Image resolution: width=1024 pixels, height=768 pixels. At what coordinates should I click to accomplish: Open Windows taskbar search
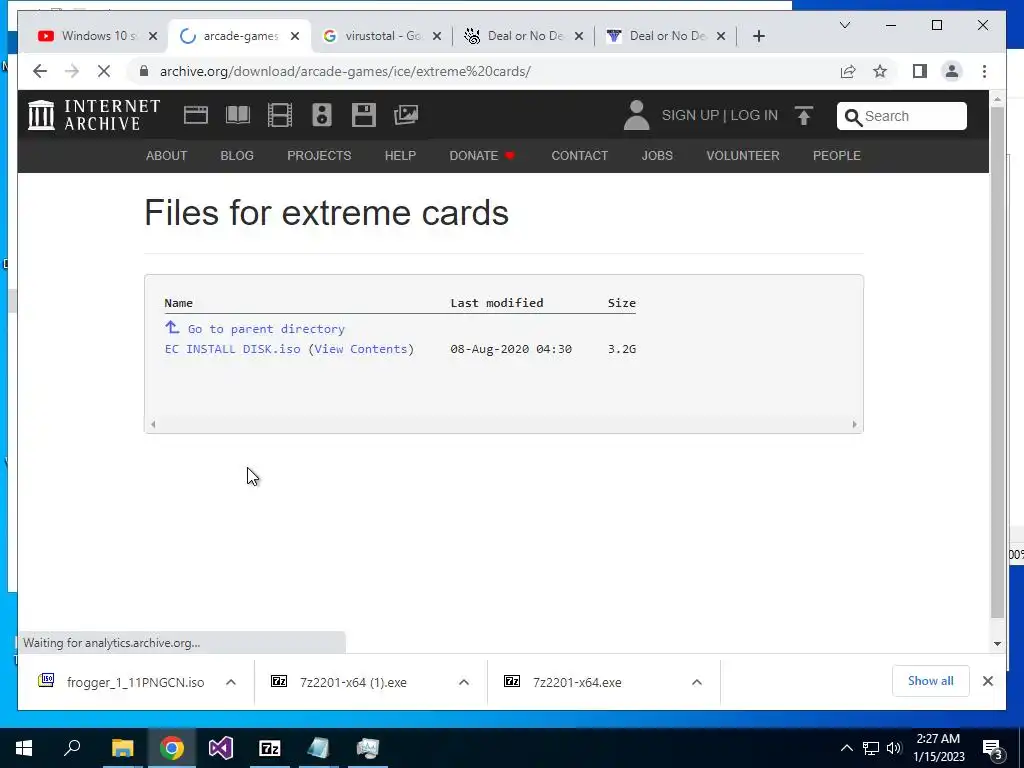click(72, 746)
